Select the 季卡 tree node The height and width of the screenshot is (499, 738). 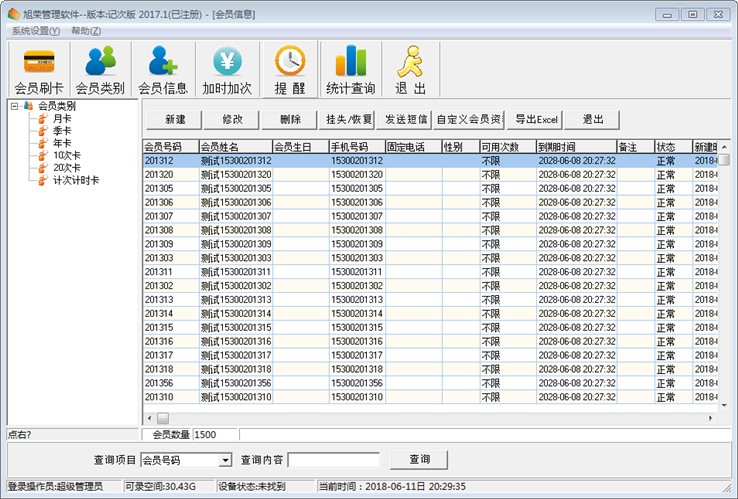pos(62,131)
